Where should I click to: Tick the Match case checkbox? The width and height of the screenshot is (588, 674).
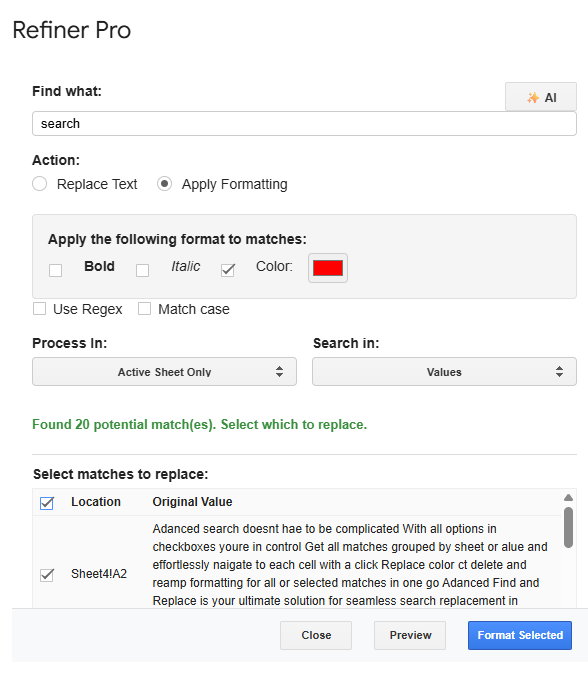[144, 309]
